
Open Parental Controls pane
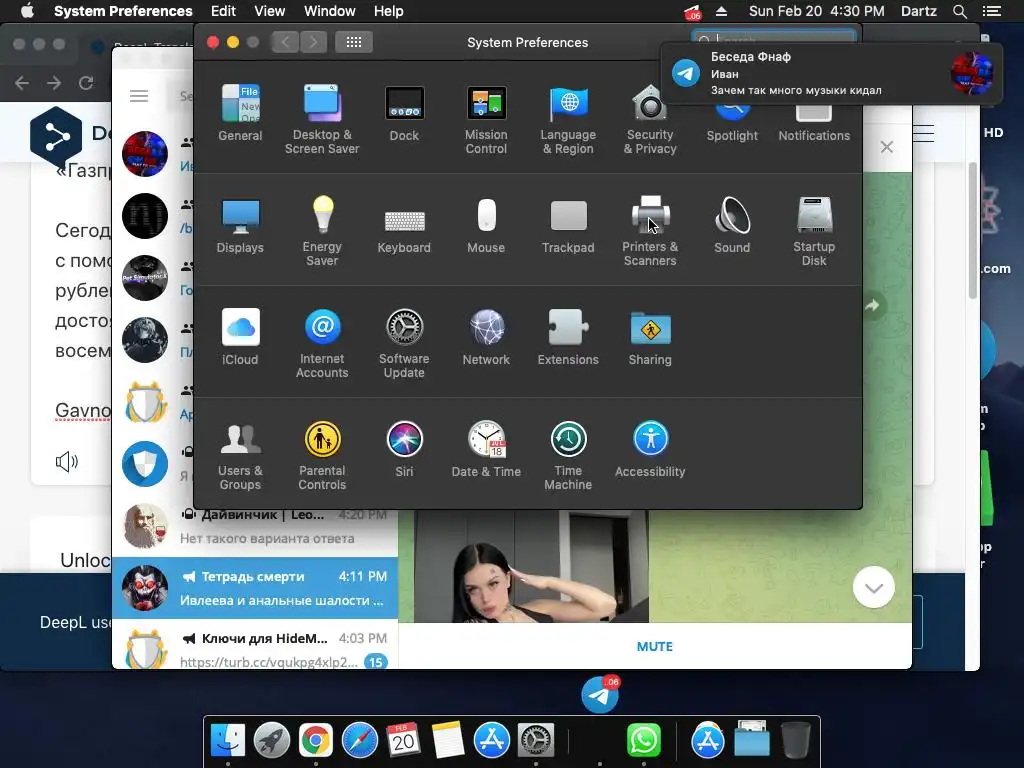322,456
